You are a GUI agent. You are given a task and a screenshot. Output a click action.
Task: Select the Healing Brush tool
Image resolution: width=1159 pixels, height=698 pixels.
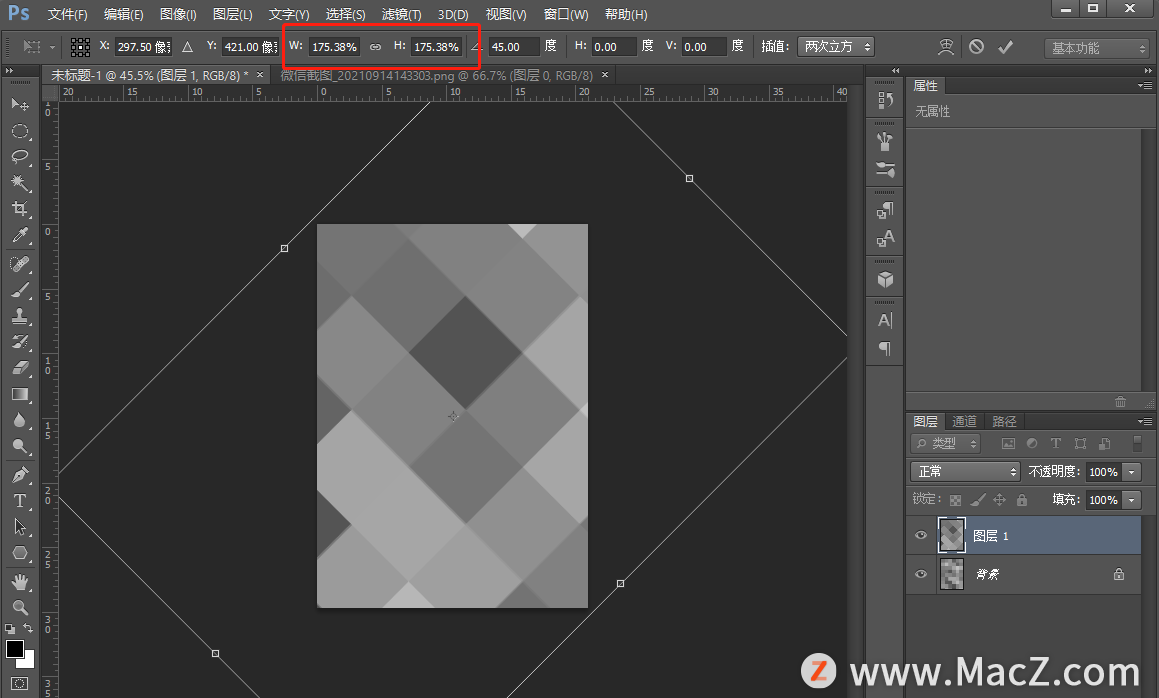pyautogui.click(x=20, y=264)
